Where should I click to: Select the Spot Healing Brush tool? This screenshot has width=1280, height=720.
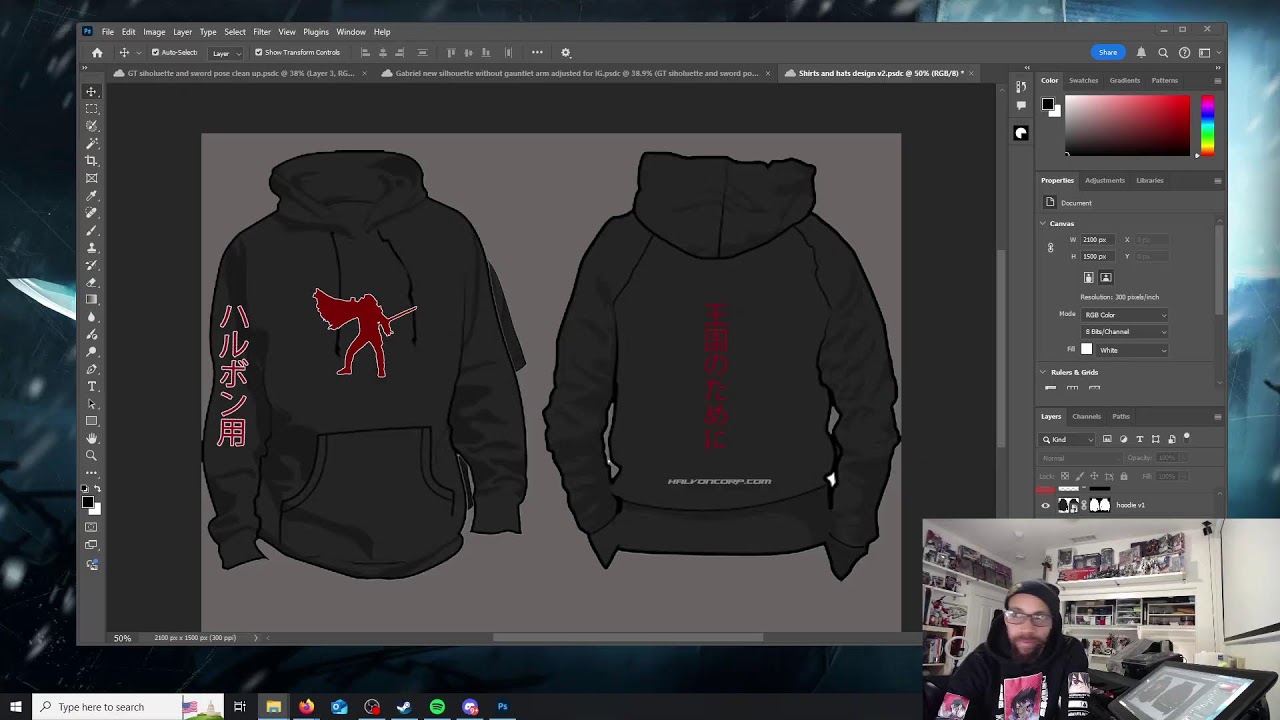[x=91, y=212]
